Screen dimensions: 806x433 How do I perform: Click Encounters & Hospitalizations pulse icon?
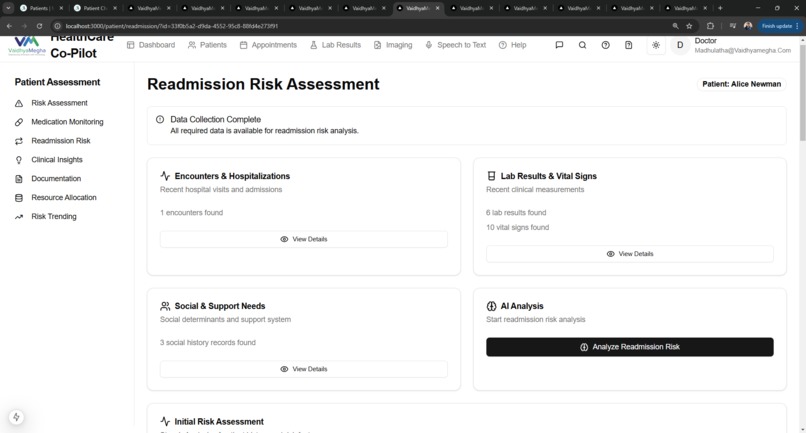pos(165,176)
